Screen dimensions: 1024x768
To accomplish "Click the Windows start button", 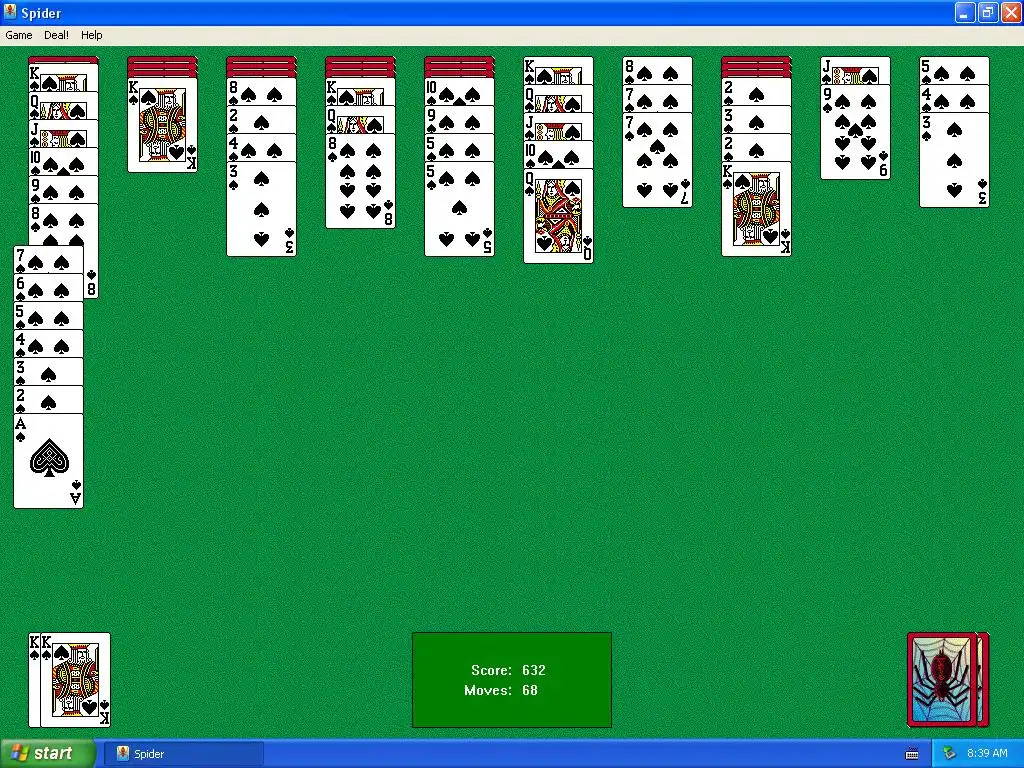I will 48,753.
